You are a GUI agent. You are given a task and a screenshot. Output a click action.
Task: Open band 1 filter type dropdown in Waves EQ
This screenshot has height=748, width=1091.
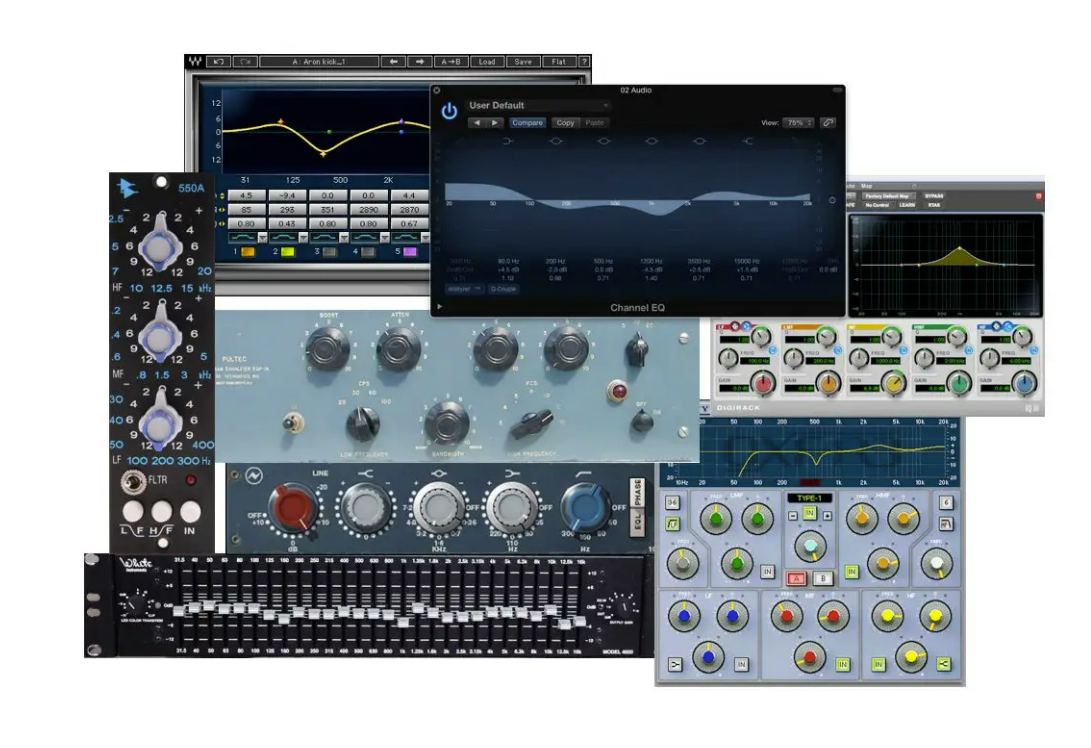[x=262, y=237]
